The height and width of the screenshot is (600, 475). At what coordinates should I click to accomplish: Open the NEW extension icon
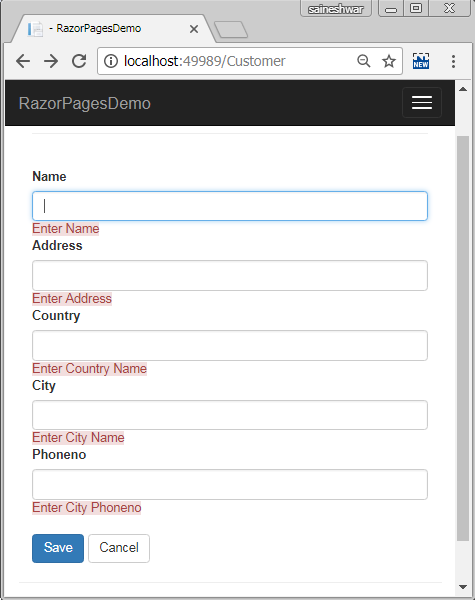tap(421, 61)
